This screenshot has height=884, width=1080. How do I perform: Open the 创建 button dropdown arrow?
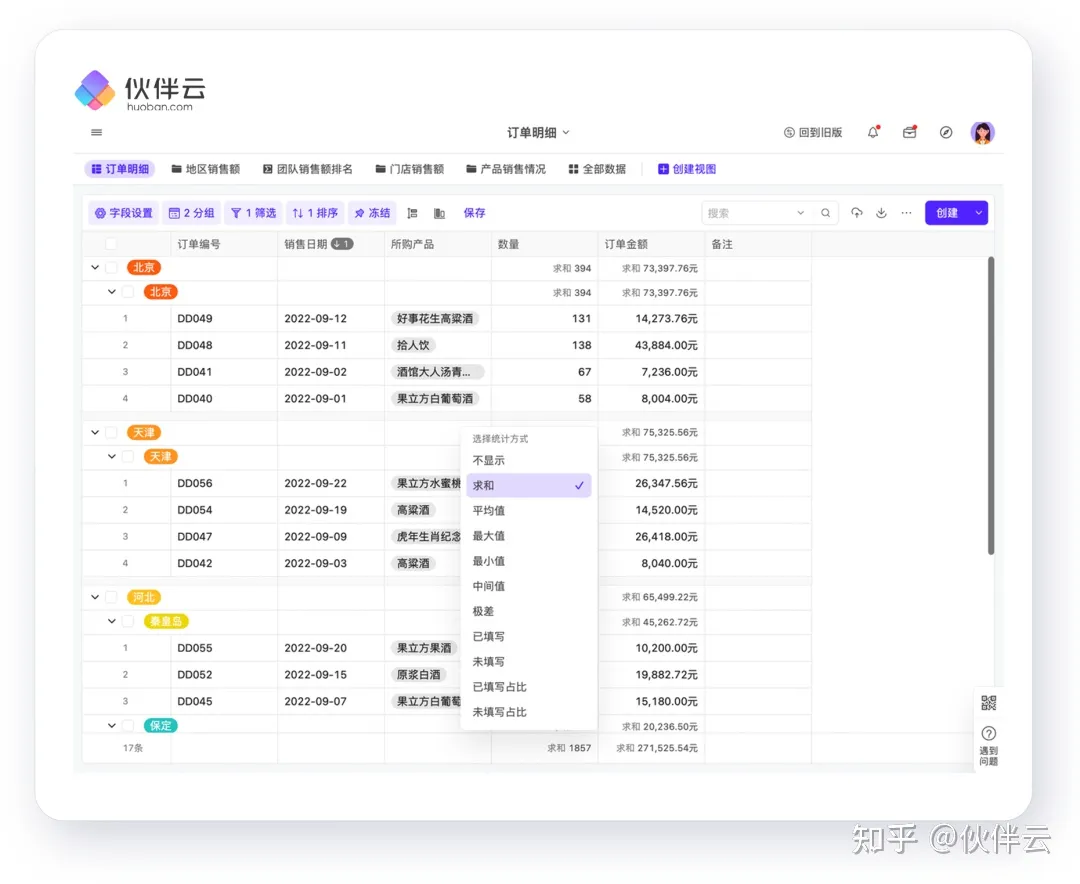point(978,213)
